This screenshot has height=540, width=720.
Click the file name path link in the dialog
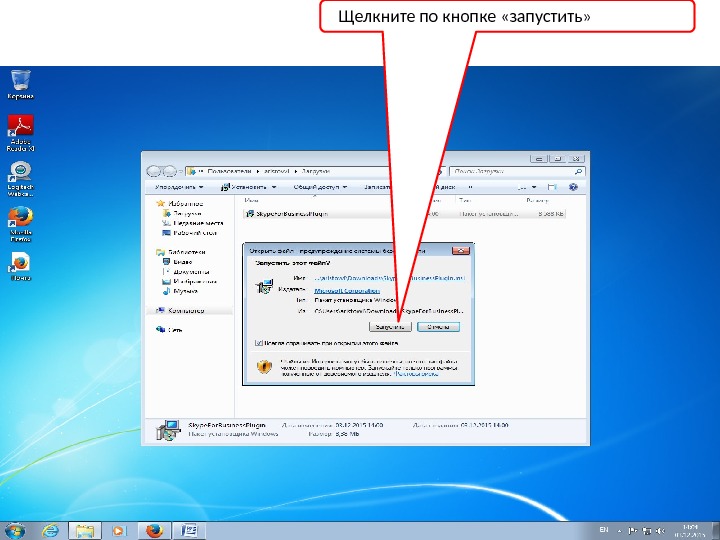click(390, 278)
